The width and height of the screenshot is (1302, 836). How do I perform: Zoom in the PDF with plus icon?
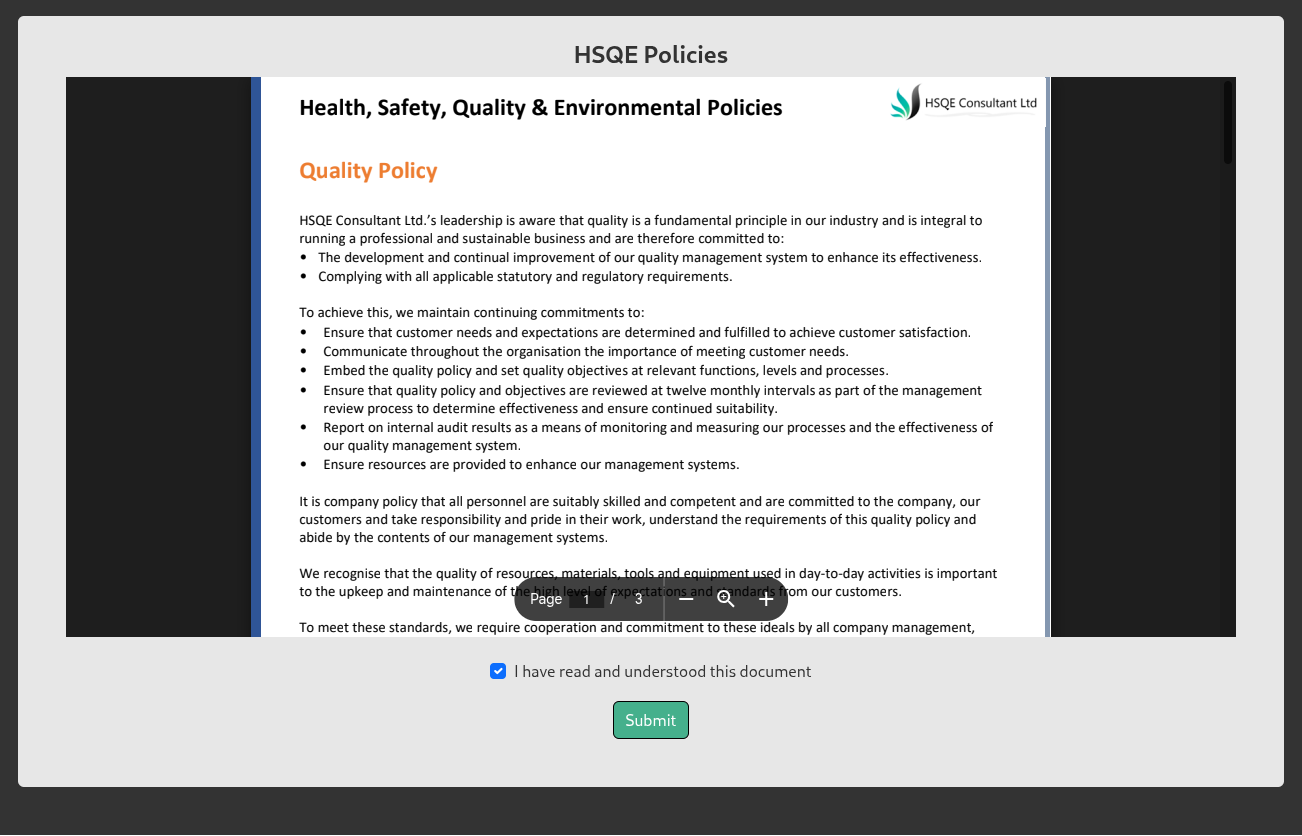click(x=766, y=599)
